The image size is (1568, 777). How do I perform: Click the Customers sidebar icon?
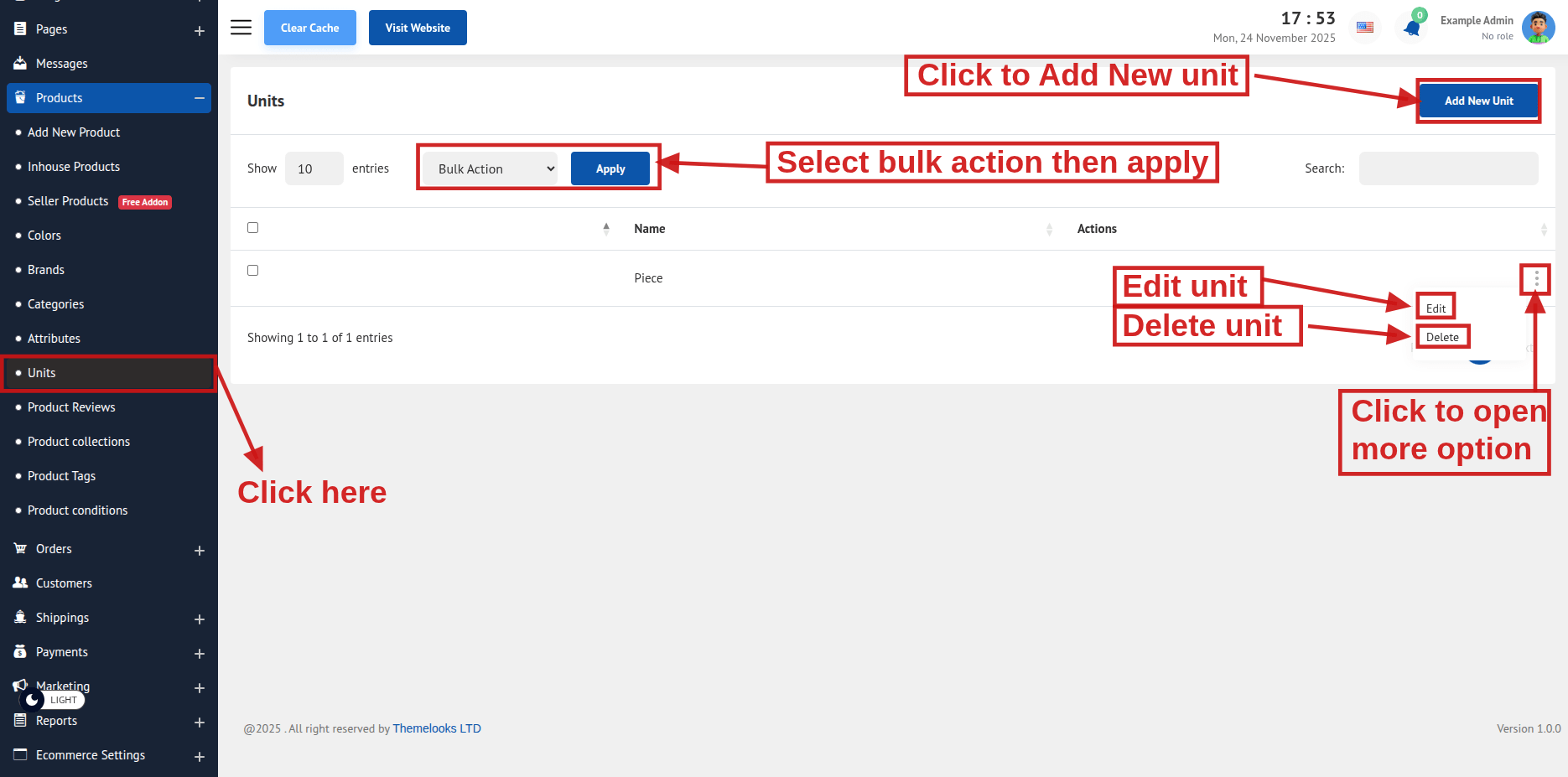point(20,583)
